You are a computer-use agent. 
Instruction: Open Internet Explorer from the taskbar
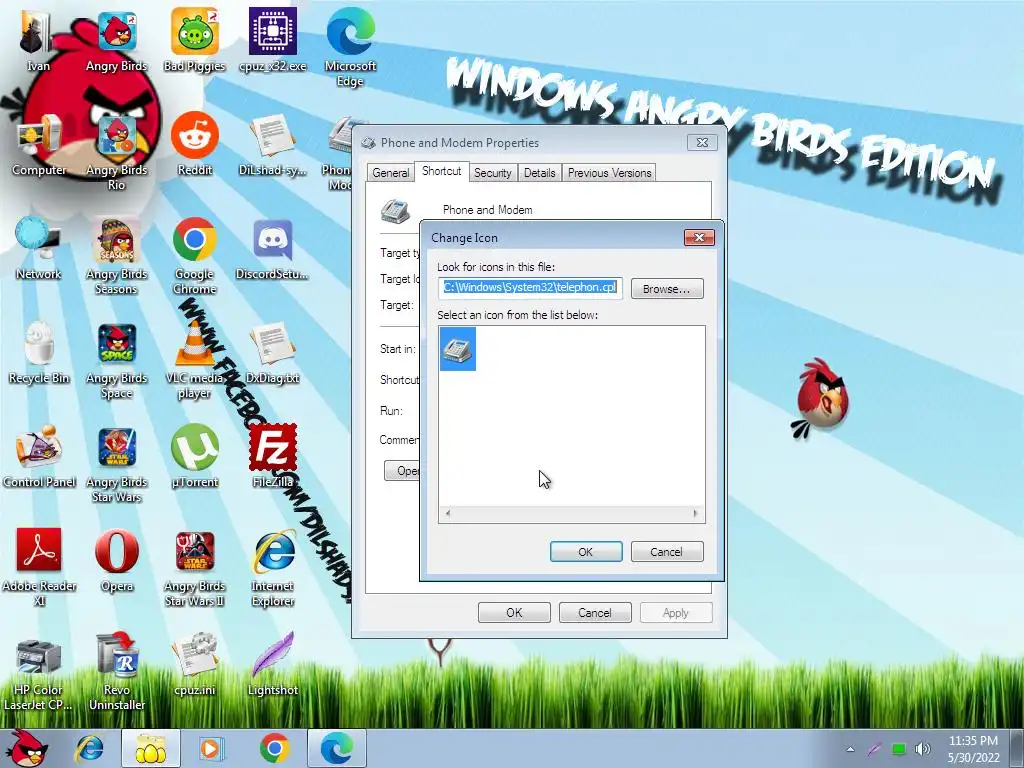tap(89, 748)
